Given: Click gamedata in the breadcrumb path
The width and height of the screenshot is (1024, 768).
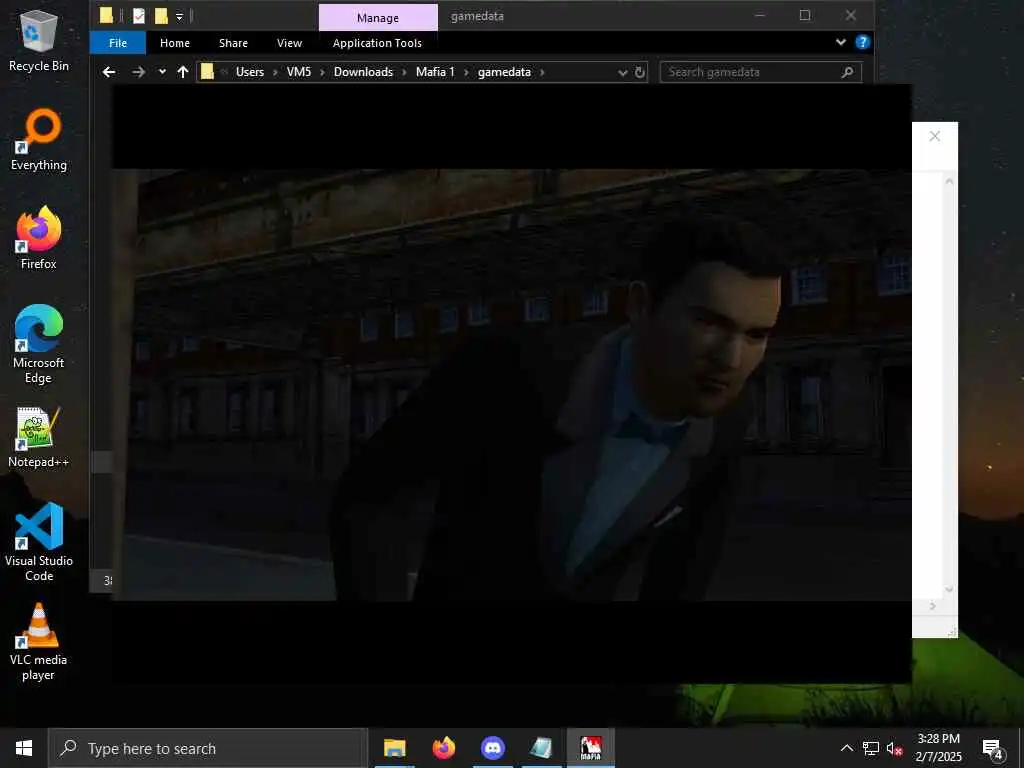Looking at the screenshot, I should click(x=504, y=72).
